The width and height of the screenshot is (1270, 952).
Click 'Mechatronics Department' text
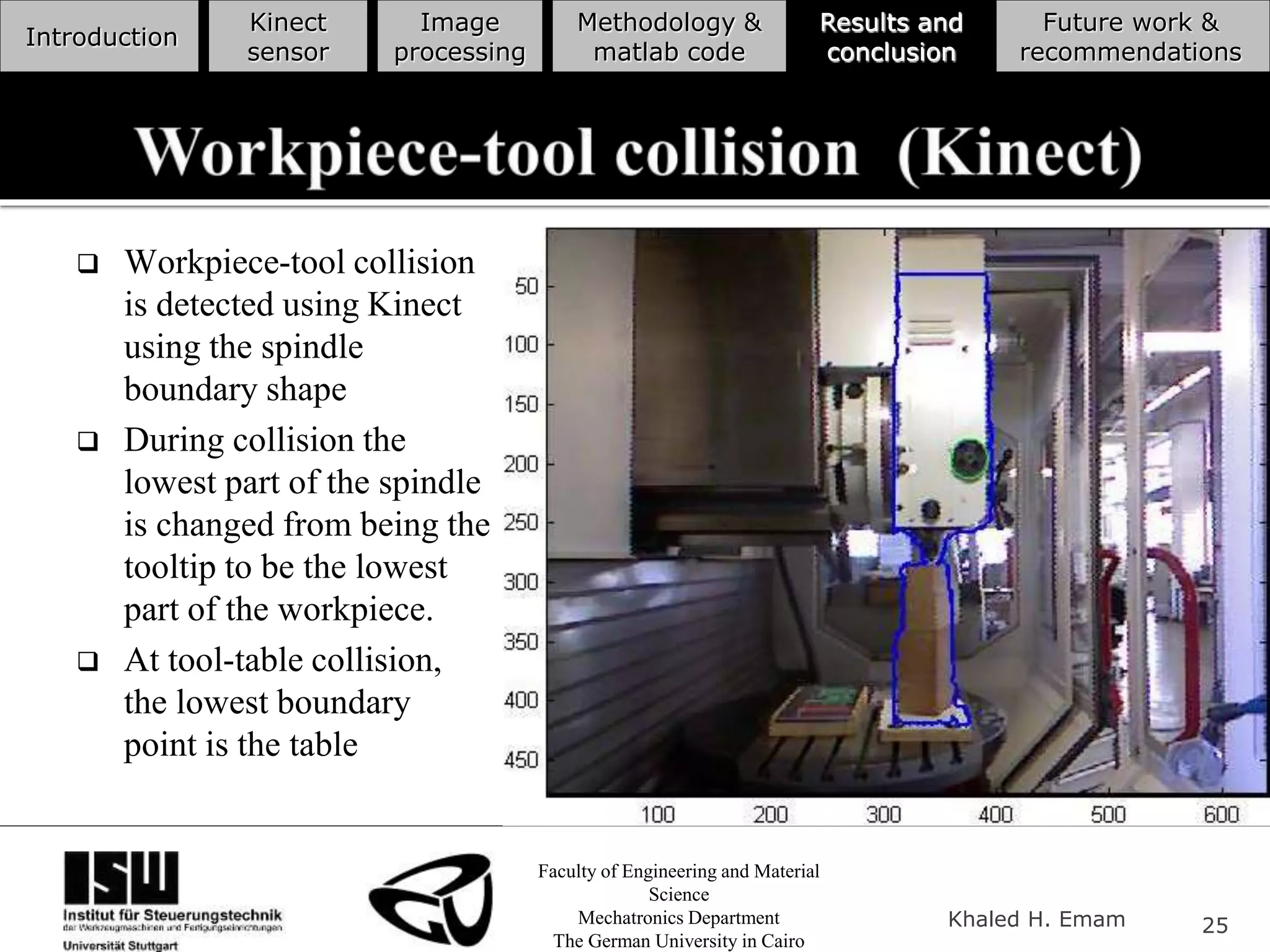click(678, 917)
